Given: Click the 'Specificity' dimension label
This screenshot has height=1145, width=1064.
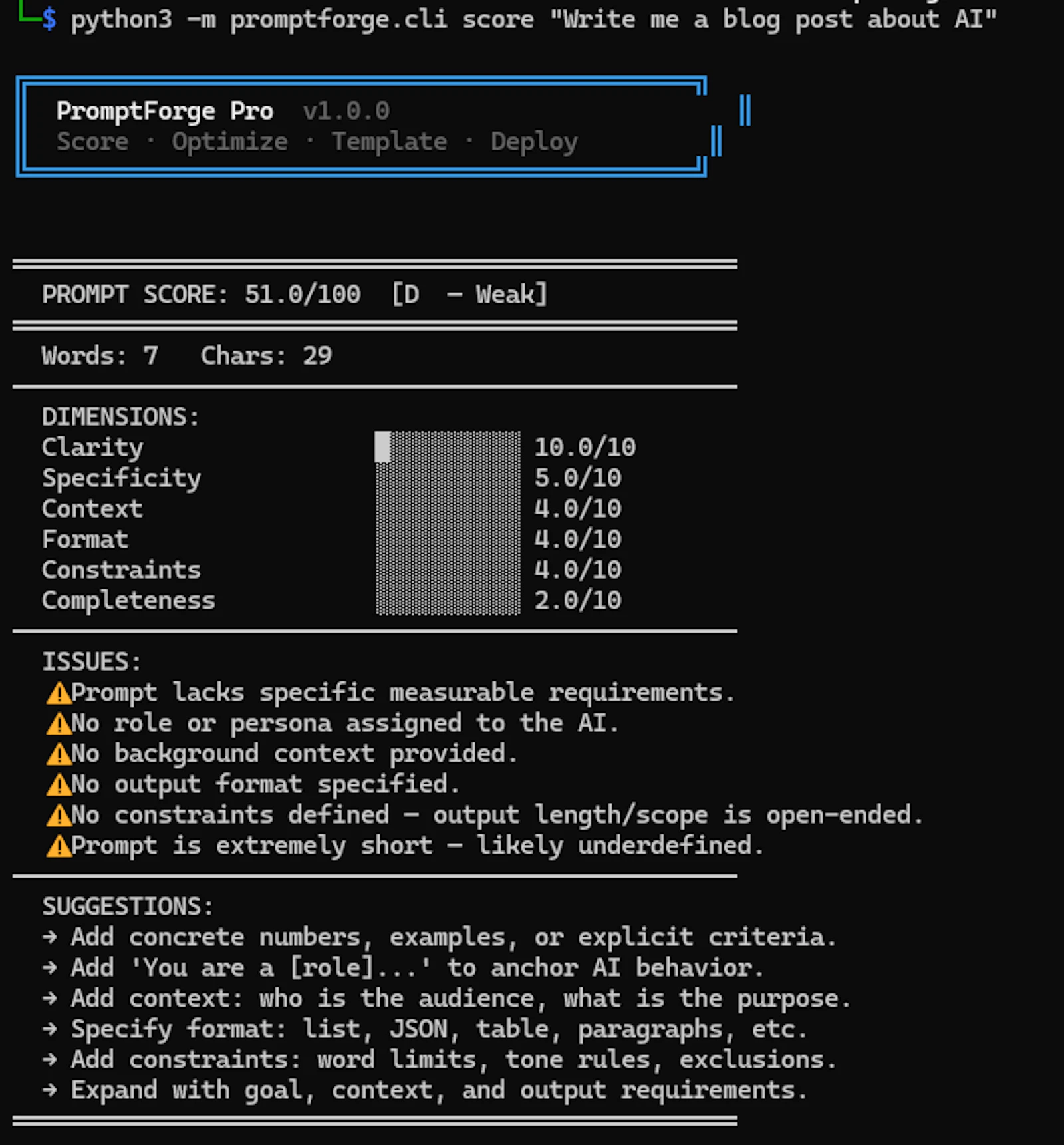Looking at the screenshot, I should coord(121,478).
